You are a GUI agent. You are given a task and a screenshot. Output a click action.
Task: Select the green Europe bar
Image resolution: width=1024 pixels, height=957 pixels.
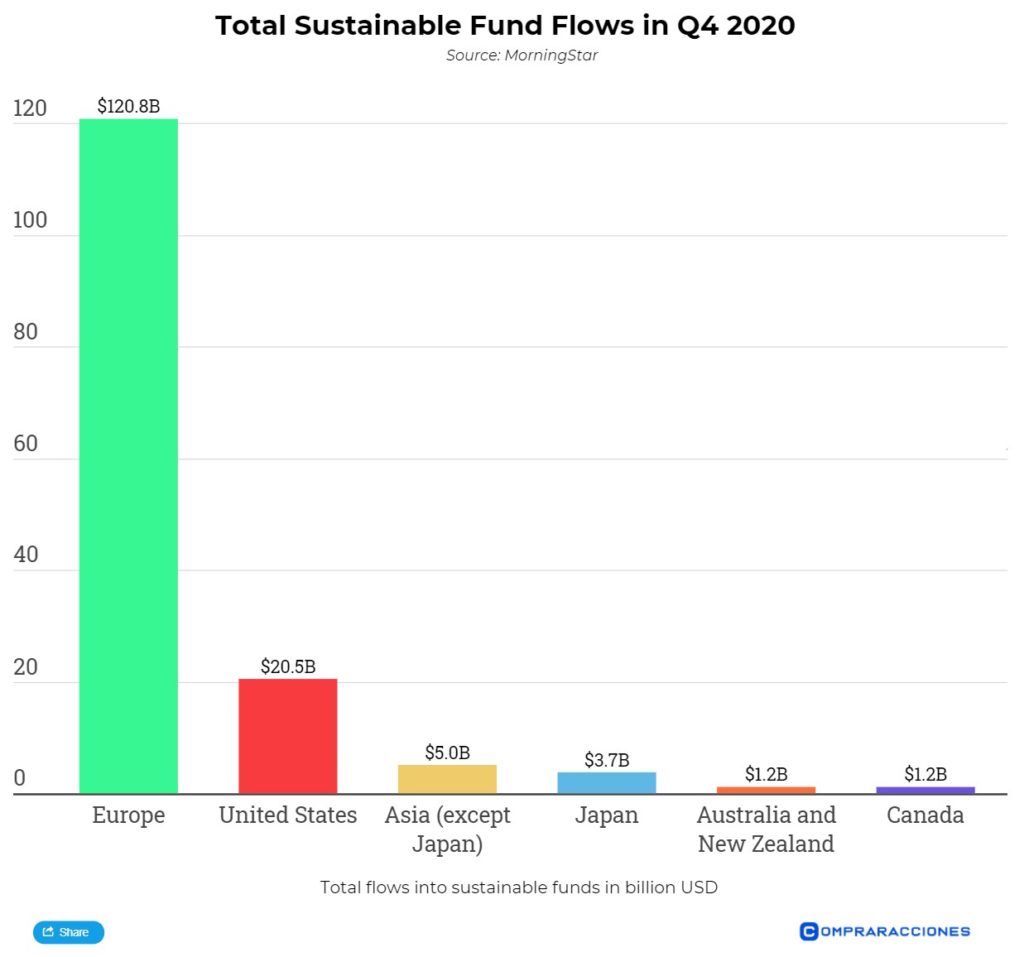128,456
